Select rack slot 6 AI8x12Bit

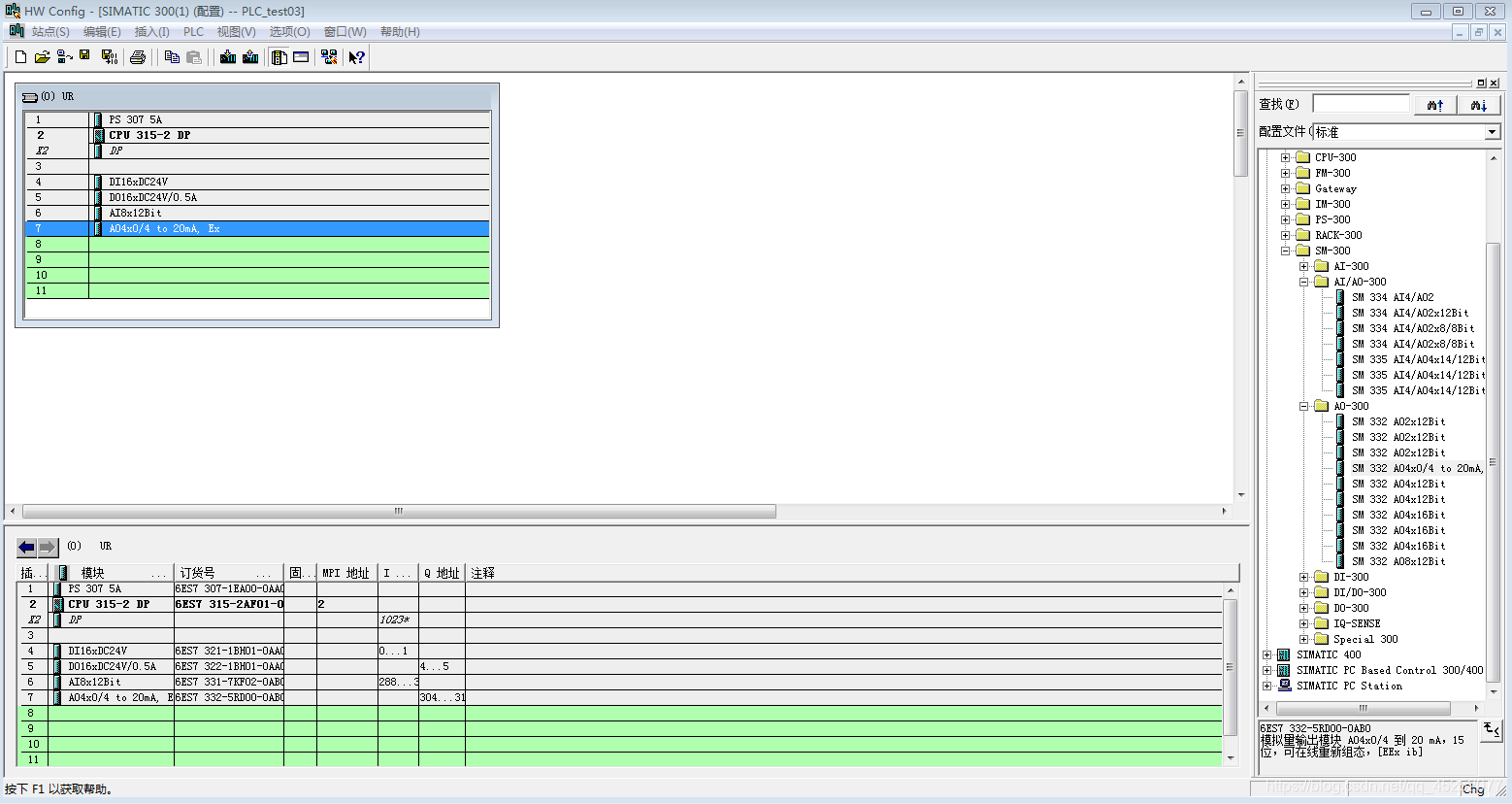click(257, 213)
